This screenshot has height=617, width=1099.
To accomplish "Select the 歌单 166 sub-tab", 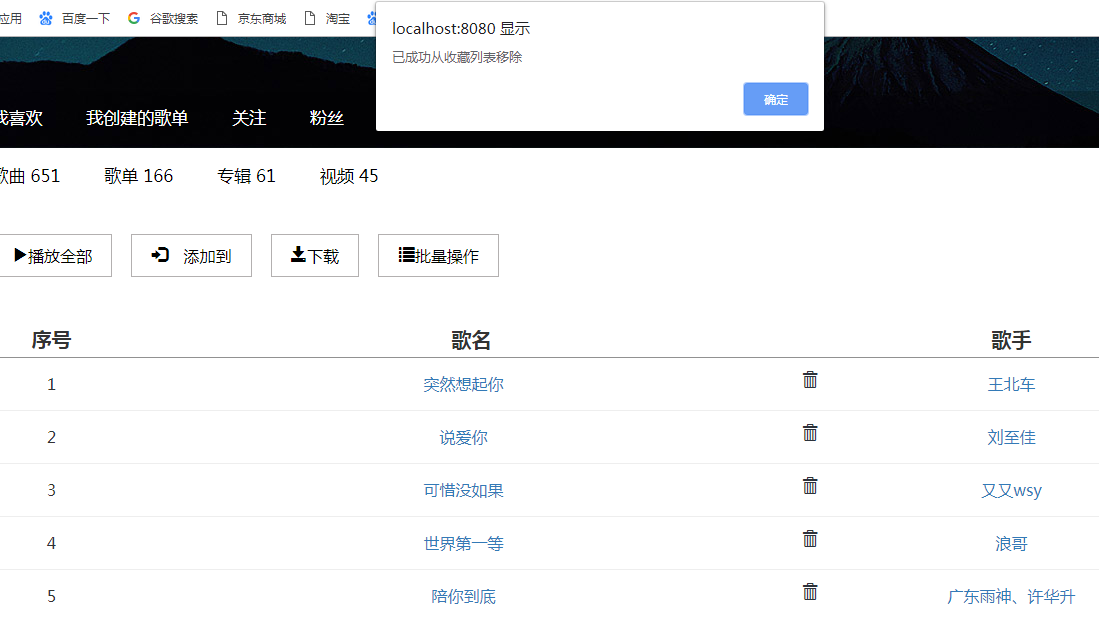I will coord(139,176).
